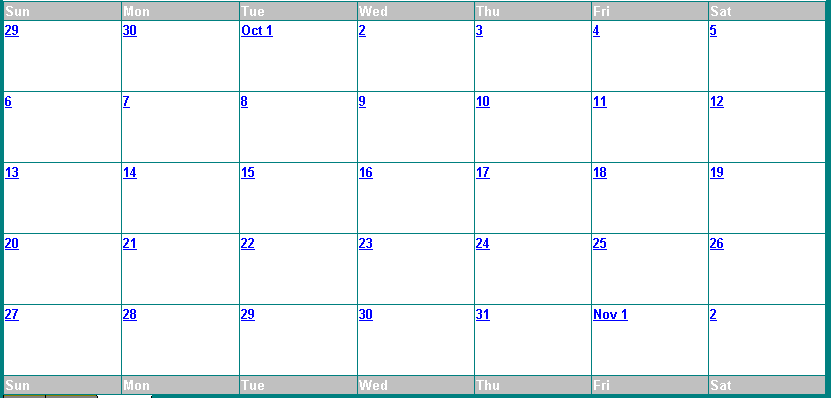
Task: Click the date link for Saturday 5
Action: [x=713, y=31]
